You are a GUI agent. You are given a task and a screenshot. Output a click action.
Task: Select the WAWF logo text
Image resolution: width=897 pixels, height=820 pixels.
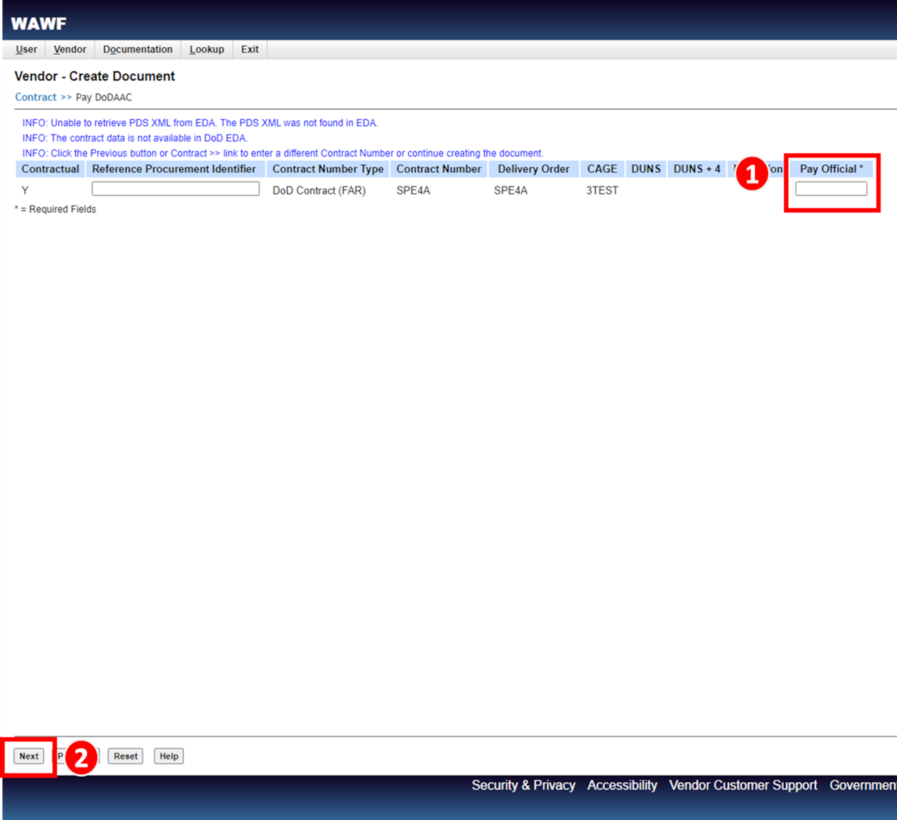pyautogui.click(x=38, y=23)
